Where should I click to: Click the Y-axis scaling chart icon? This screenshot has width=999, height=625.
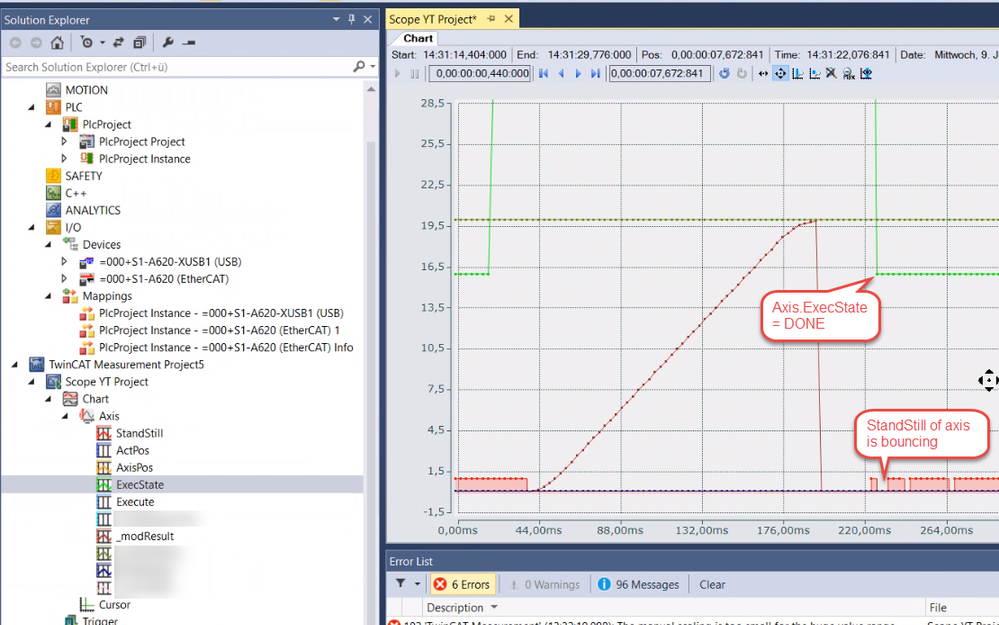[x=815, y=74]
